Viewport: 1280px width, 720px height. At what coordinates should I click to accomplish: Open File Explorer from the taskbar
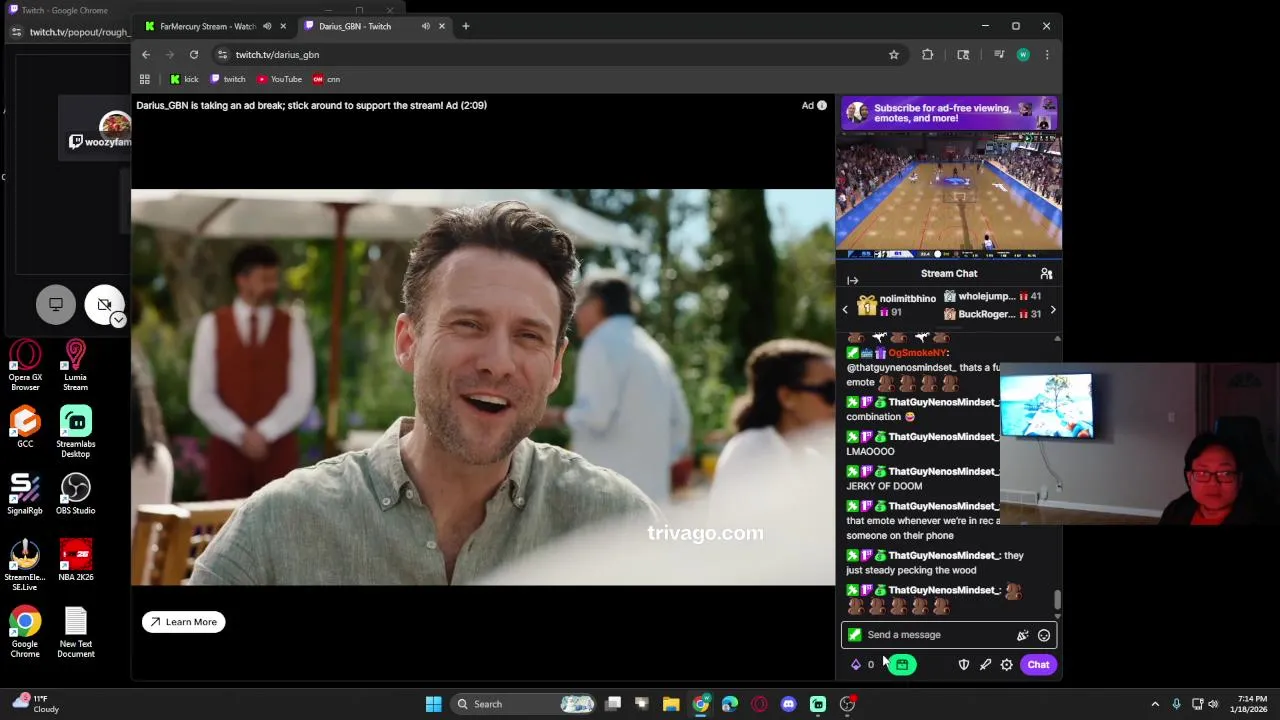671,704
